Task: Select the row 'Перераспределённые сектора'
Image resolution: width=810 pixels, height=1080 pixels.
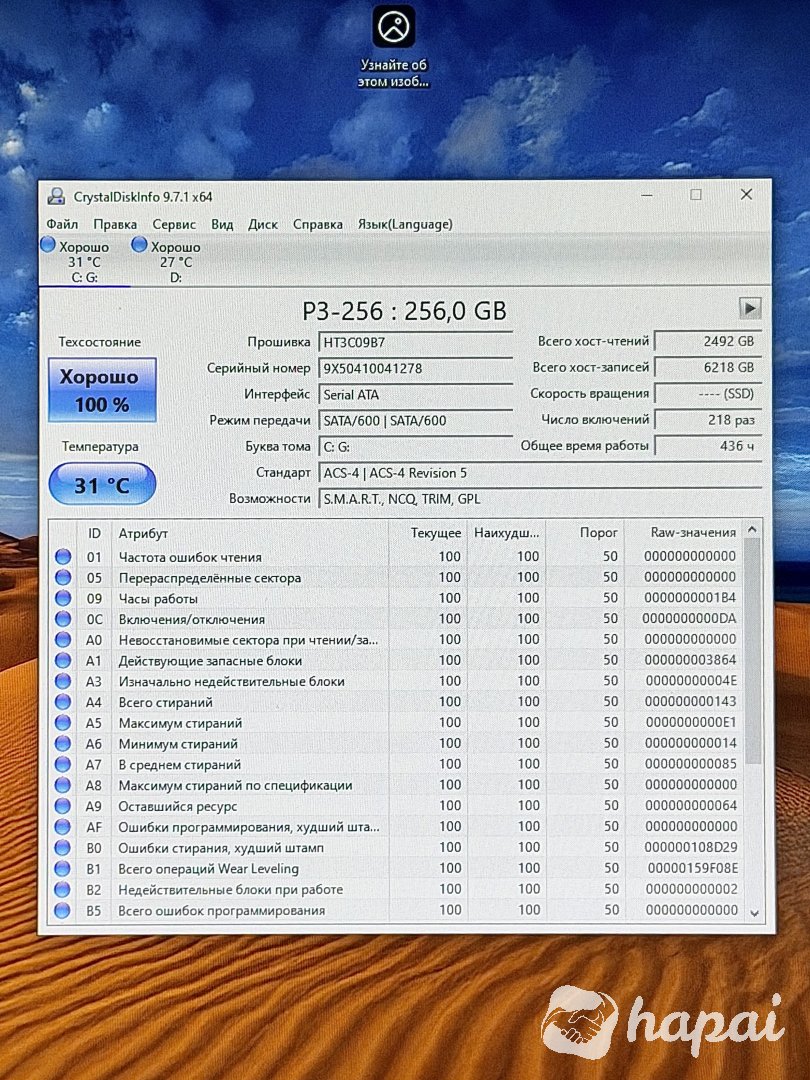Action: (396, 577)
